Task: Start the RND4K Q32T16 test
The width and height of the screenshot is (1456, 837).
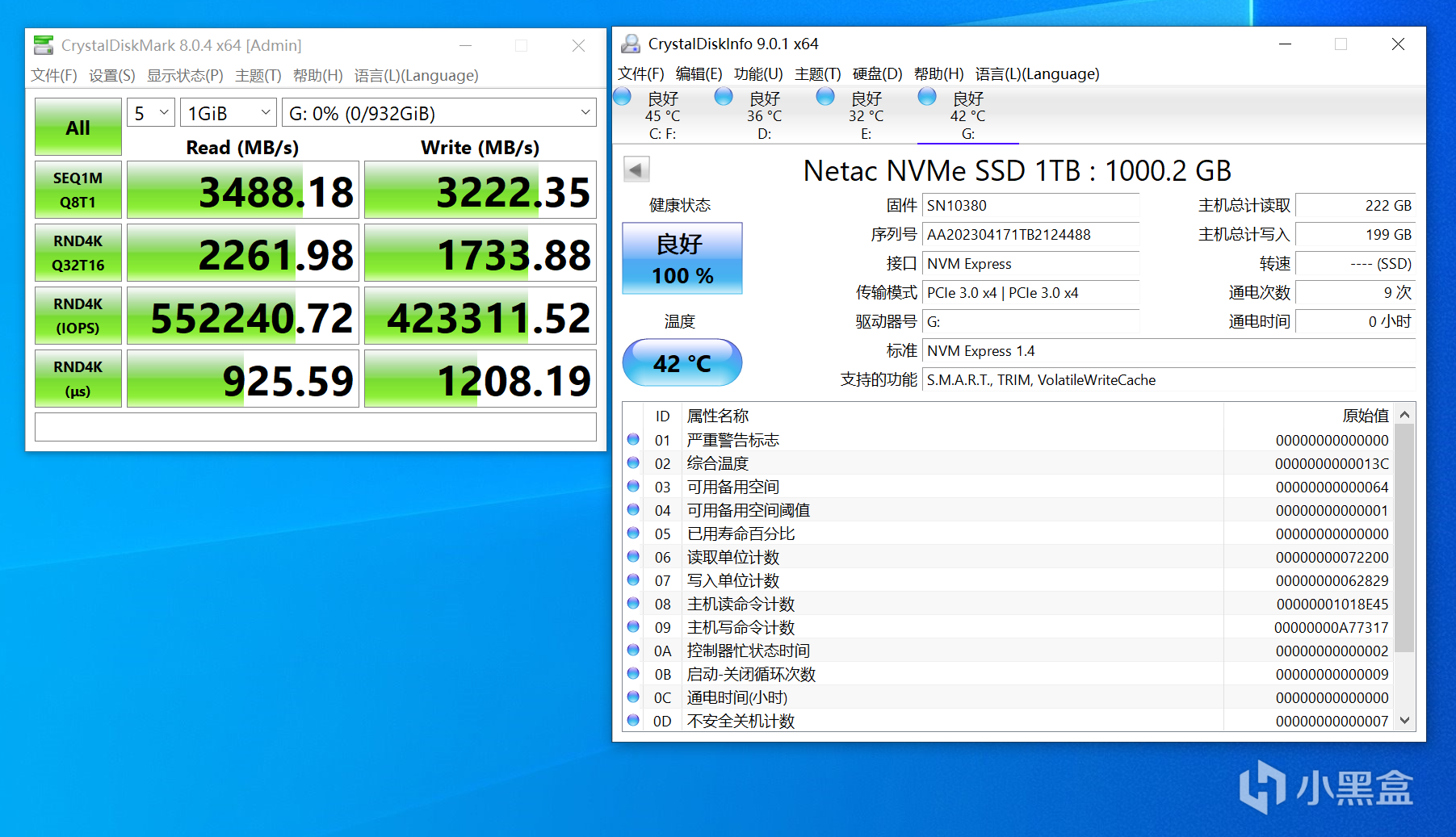Action: pyautogui.click(x=78, y=253)
